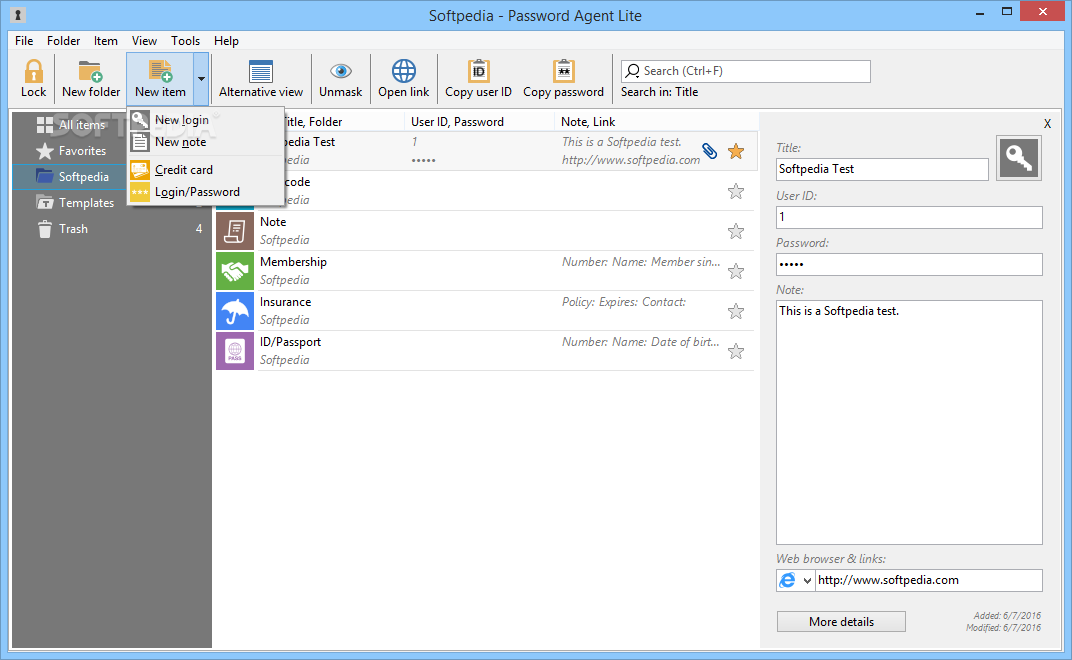Select All items in sidebar
The height and width of the screenshot is (660, 1072).
coord(82,124)
